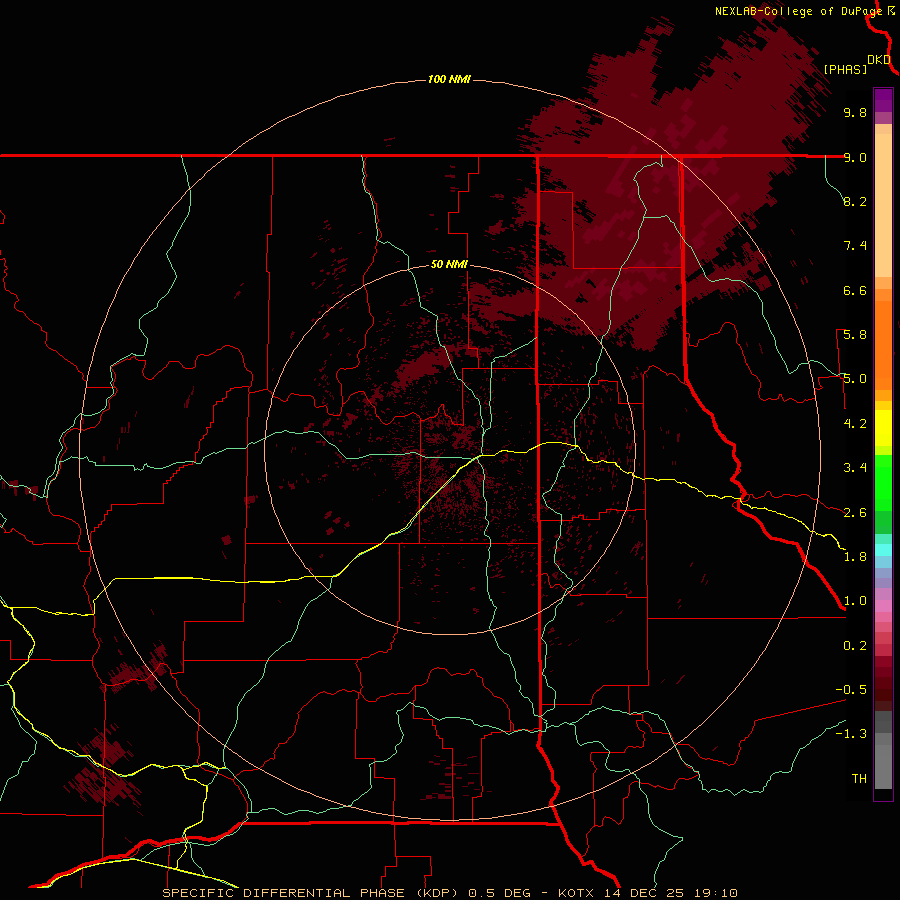Click the 100 NMI range ring label

pos(449,79)
